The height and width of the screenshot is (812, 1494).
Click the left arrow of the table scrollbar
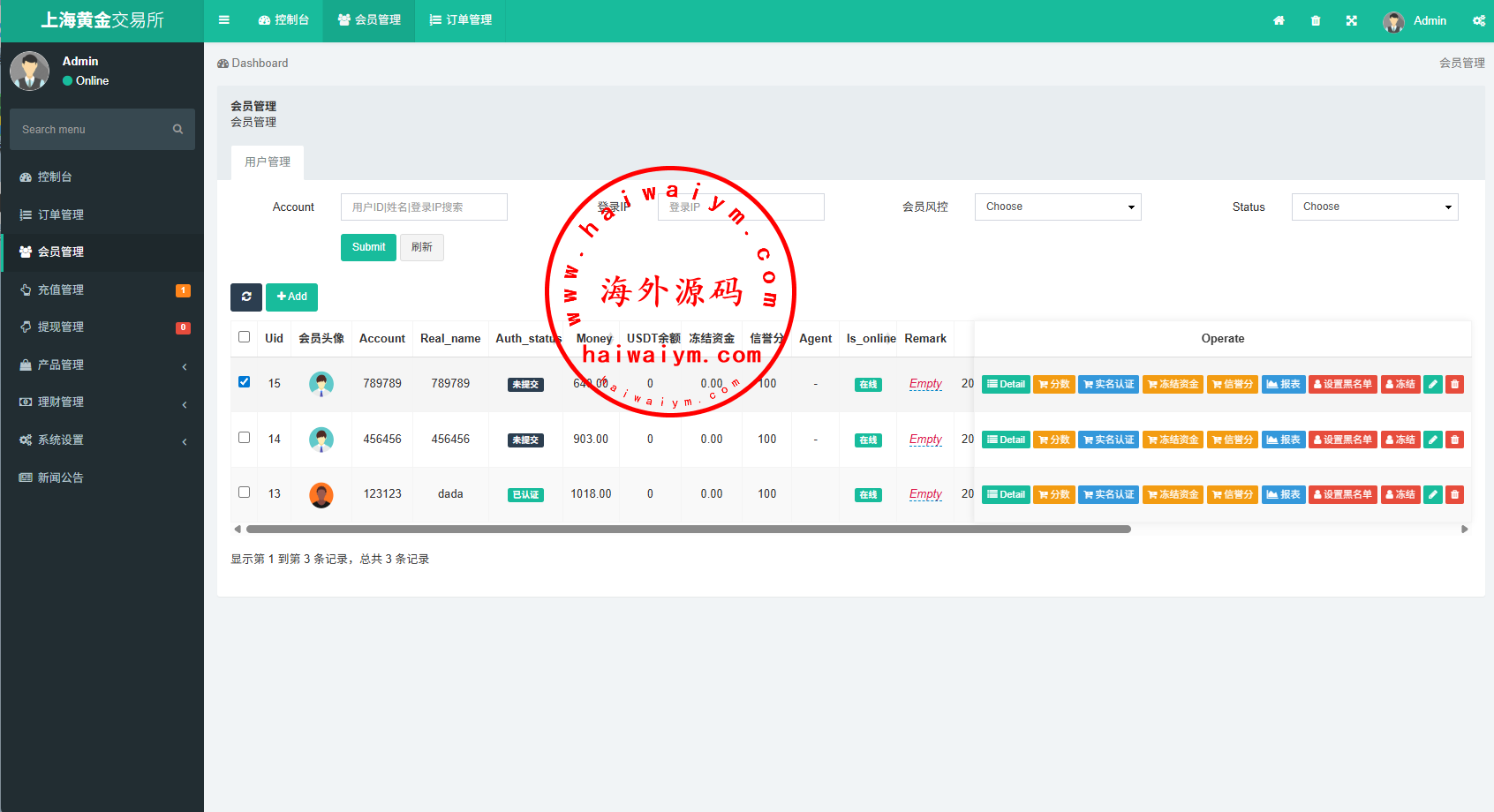pyautogui.click(x=237, y=530)
